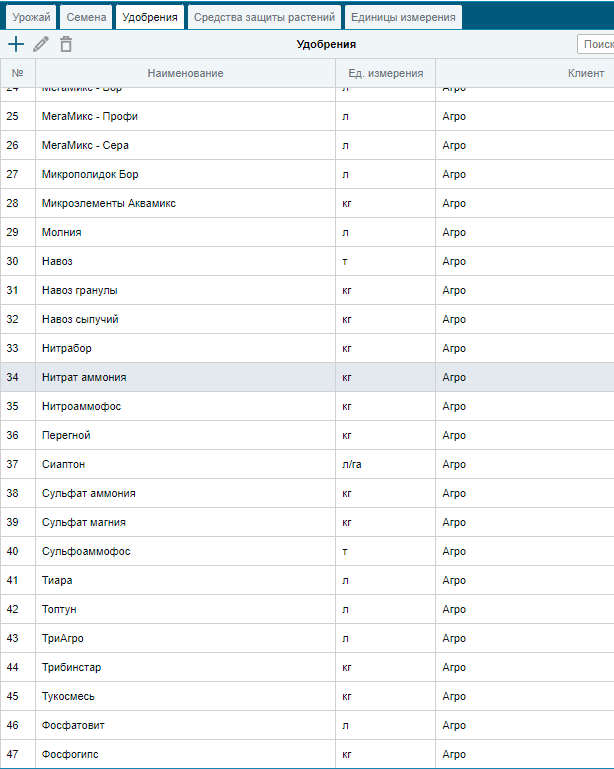Screen dimensions: 614x769
Task: Click the Поиск search field
Action: click(x=596, y=44)
